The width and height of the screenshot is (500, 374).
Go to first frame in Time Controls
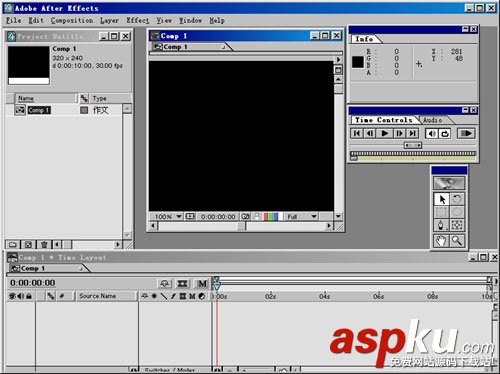(x=357, y=133)
